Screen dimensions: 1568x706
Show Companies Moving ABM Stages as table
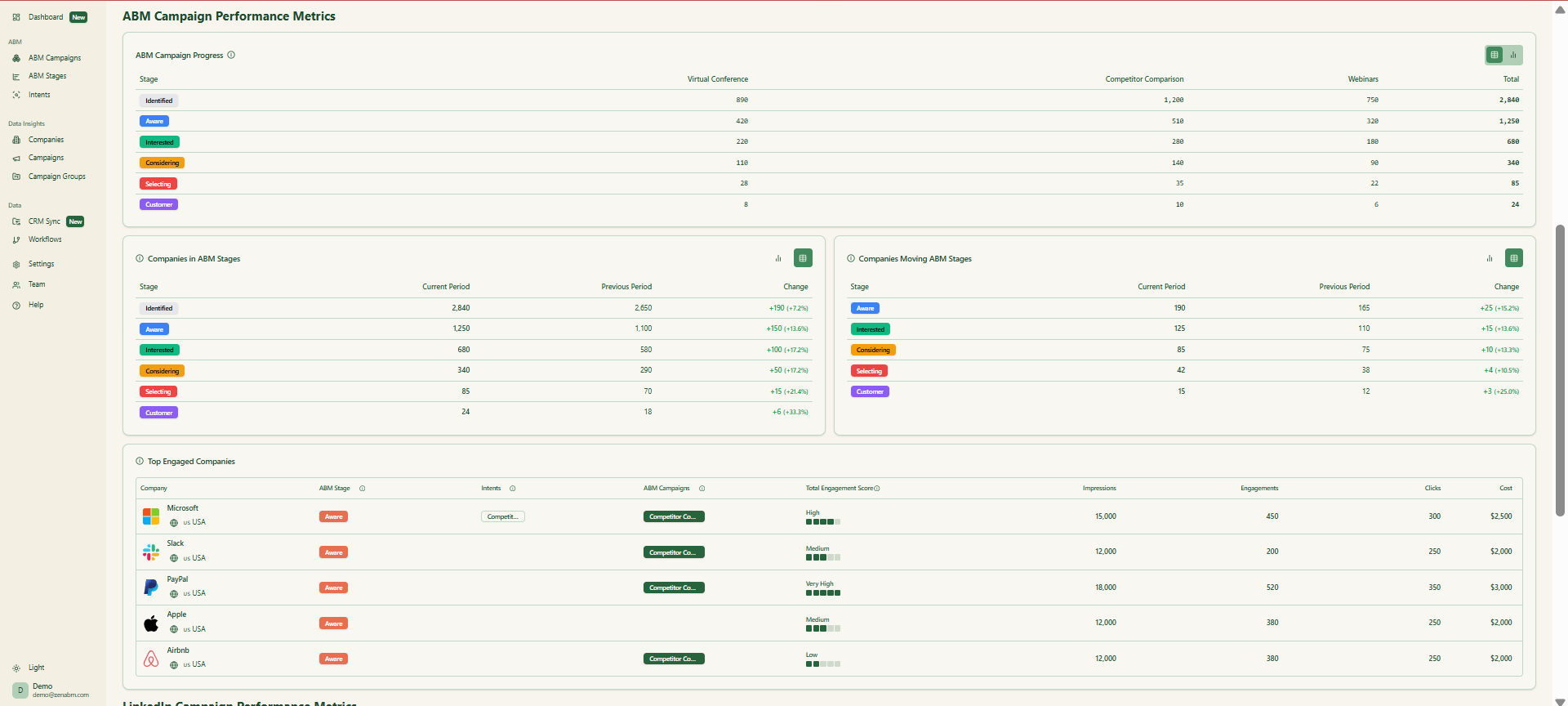[1514, 258]
